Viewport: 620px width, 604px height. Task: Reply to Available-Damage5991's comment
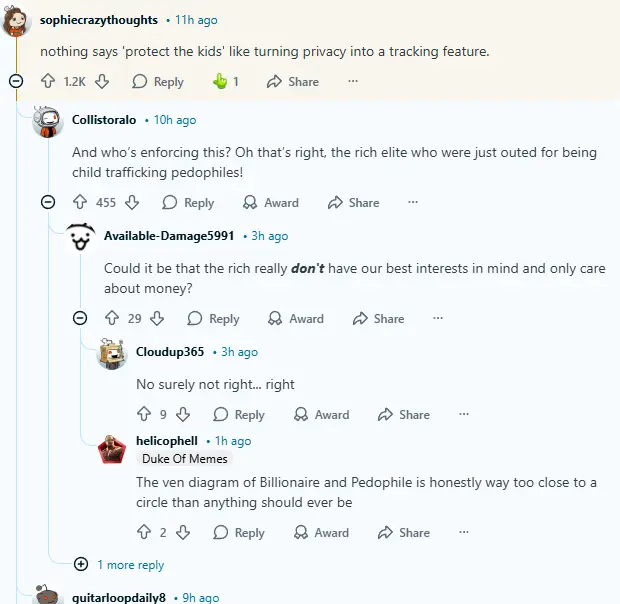pyautogui.click(x=213, y=318)
